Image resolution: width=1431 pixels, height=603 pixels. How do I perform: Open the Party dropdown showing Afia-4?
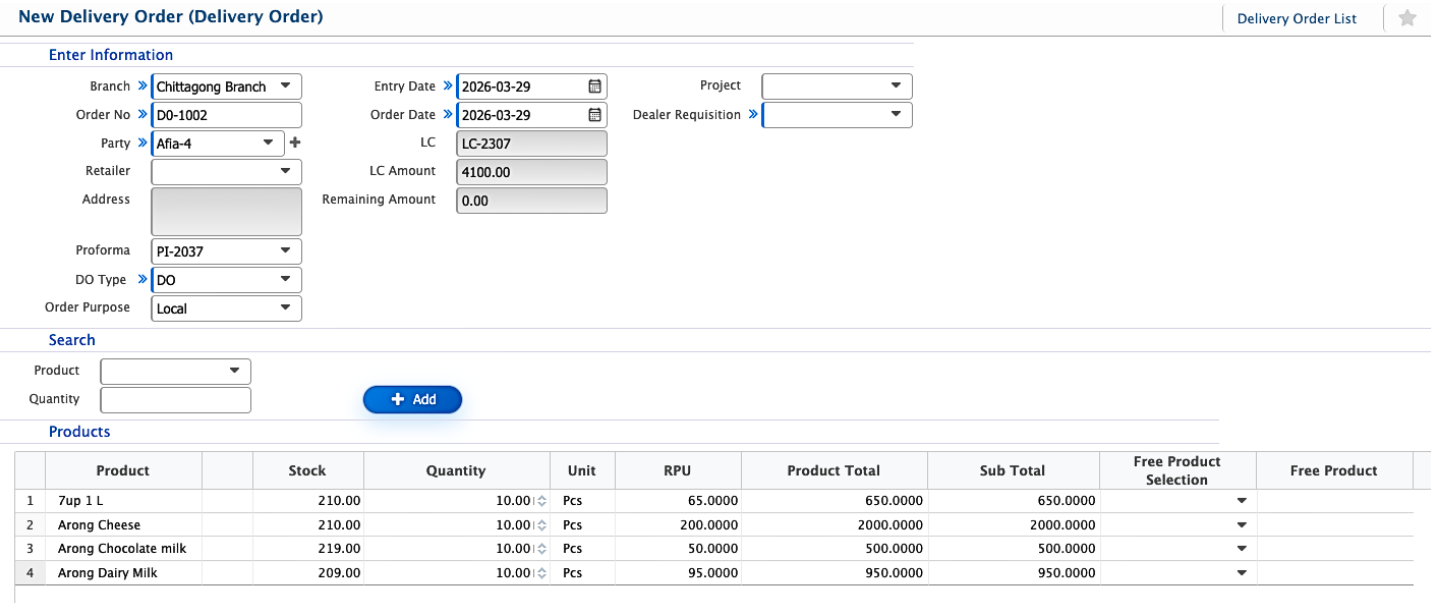click(268, 143)
